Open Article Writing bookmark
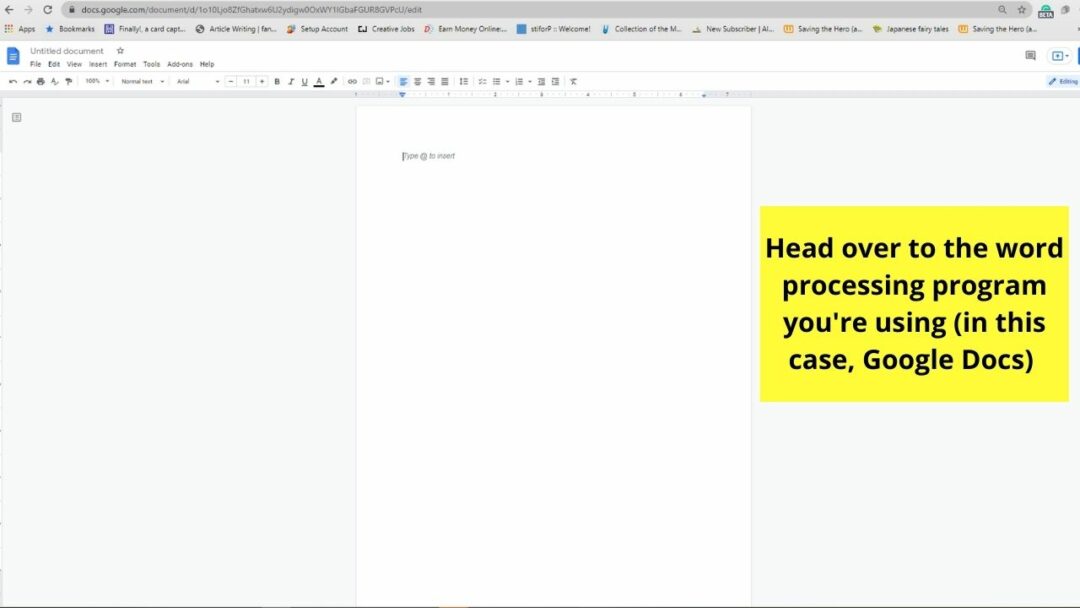 tap(236, 29)
